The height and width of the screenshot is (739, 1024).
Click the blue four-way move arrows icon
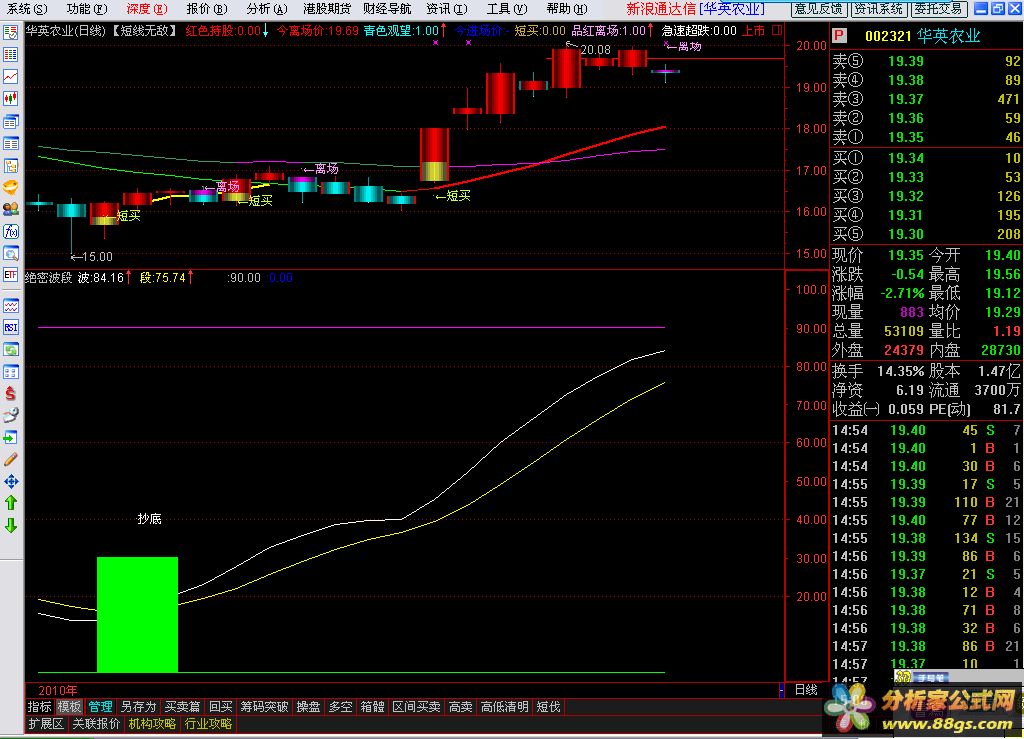(x=10, y=482)
